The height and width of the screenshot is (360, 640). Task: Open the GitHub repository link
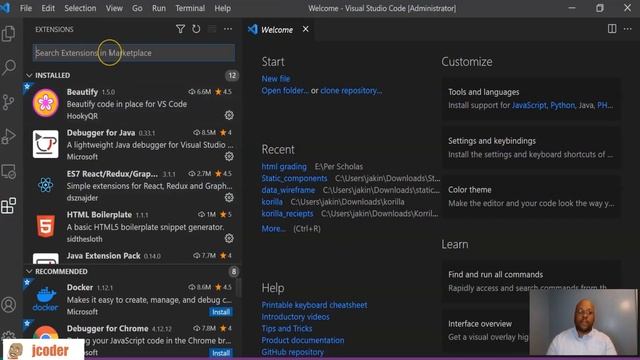click(x=293, y=352)
